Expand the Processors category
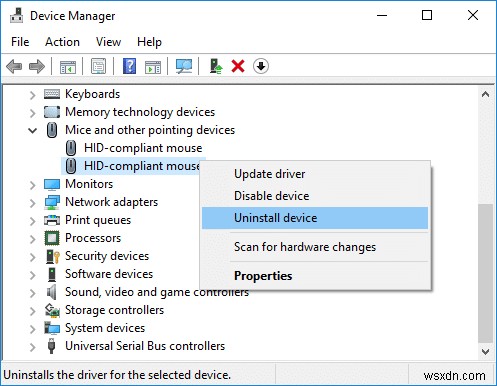Viewport: 497px width, 386px height. click(32, 239)
